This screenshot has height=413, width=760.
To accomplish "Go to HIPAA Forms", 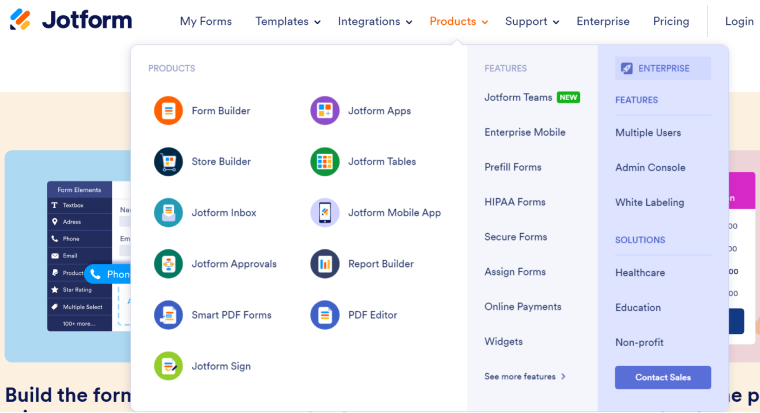I will point(515,202).
